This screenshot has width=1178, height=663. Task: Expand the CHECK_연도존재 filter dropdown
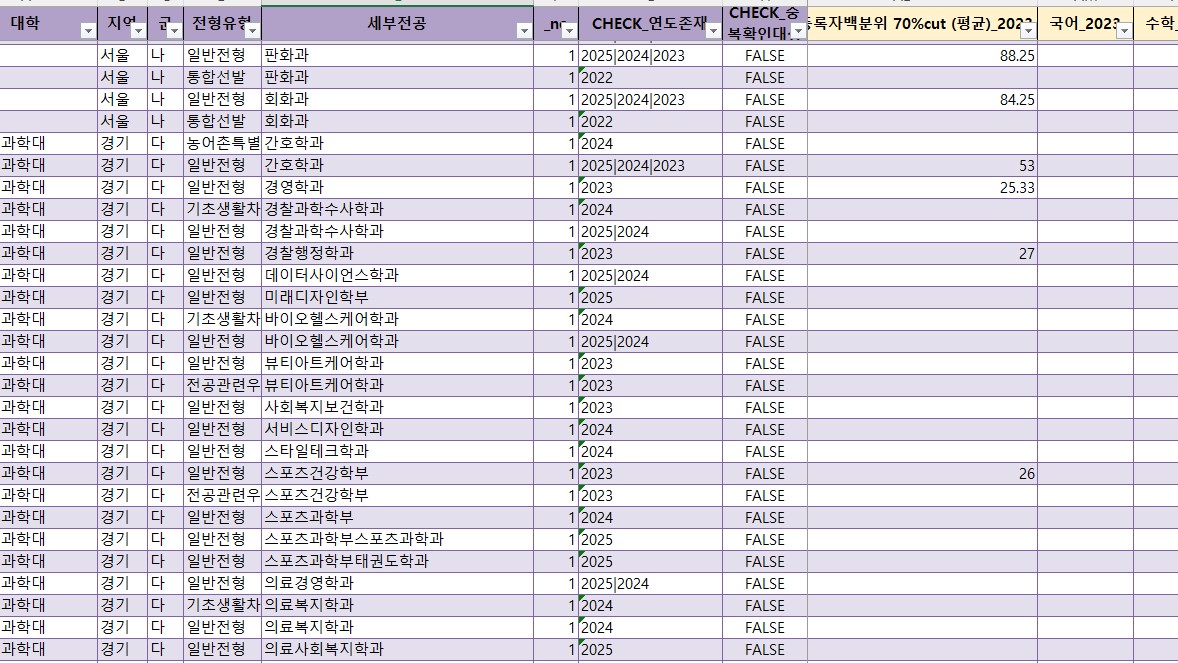pos(713,30)
